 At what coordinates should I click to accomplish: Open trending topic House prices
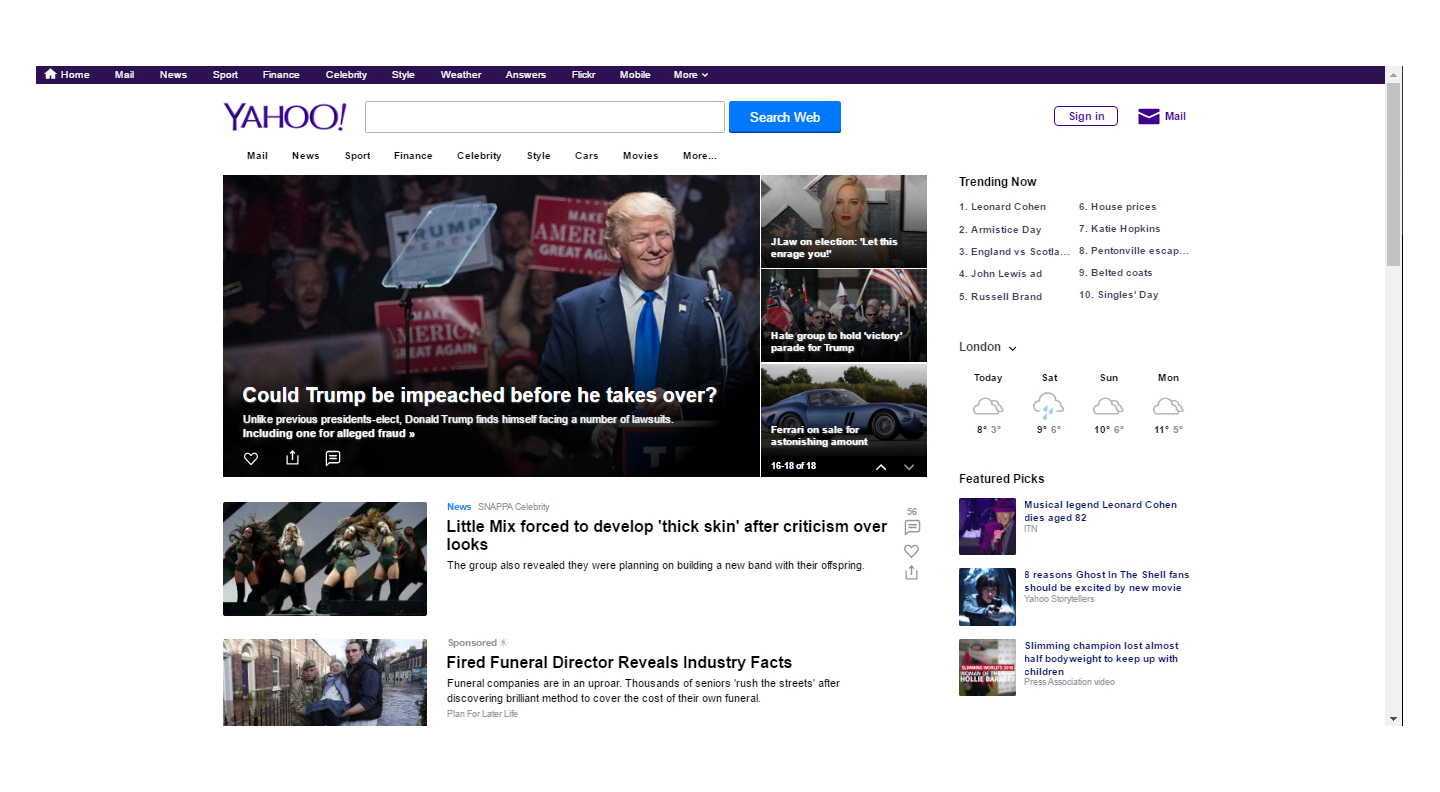[x=1123, y=207]
